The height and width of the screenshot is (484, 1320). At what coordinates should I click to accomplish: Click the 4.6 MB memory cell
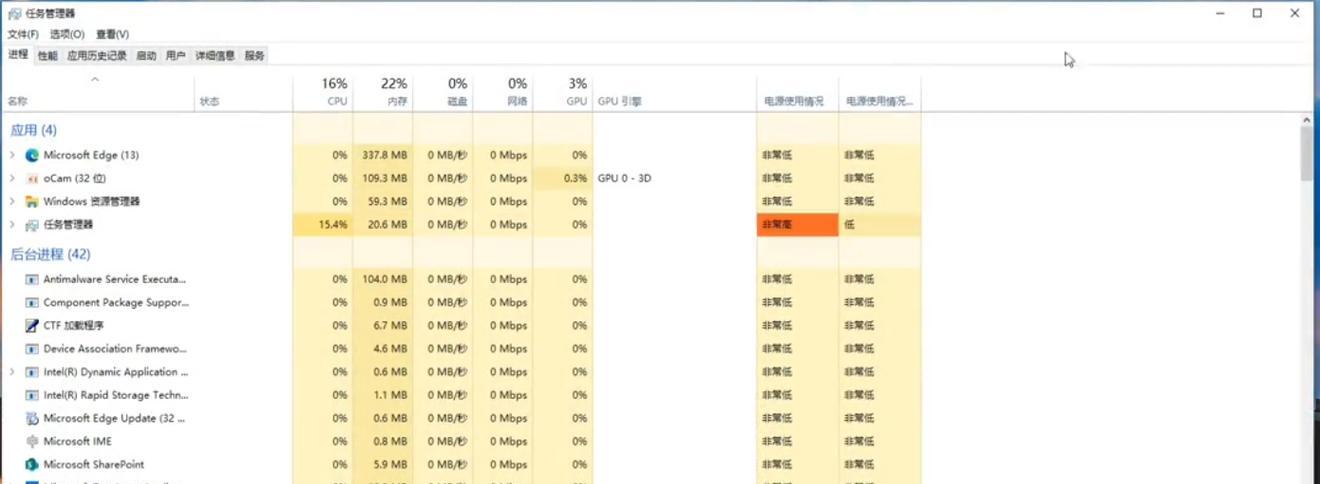[382, 349]
